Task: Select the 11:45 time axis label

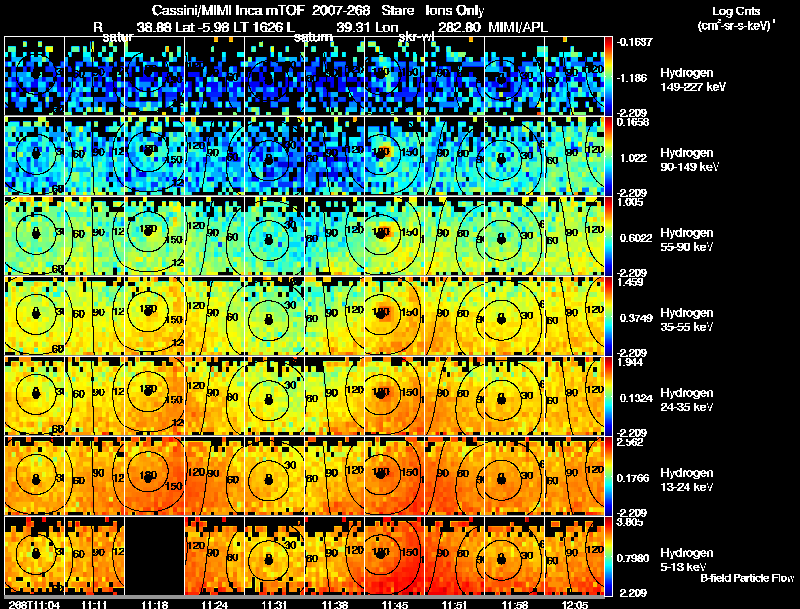Action: tap(394, 604)
